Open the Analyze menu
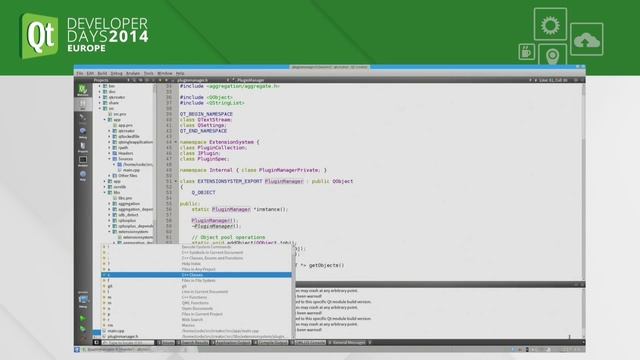Image resolution: width=640 pixels, height=360 pixels. point(133,73)
